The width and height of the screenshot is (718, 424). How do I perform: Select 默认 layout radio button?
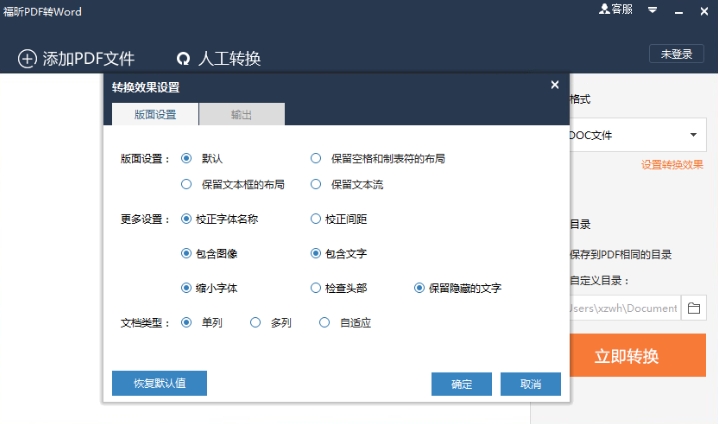186,158
